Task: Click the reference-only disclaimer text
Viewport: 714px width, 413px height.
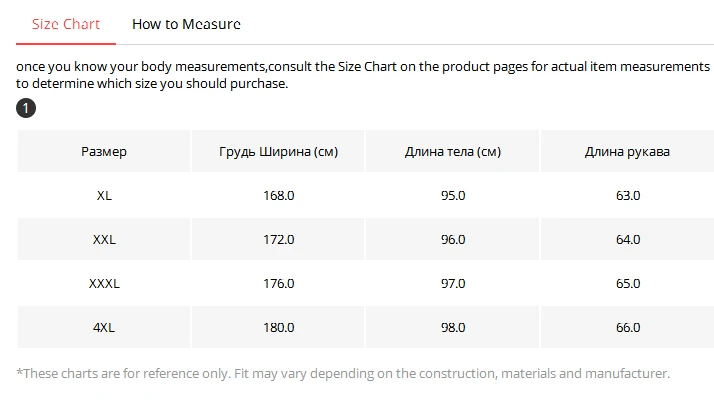Action: click(343, 373)
